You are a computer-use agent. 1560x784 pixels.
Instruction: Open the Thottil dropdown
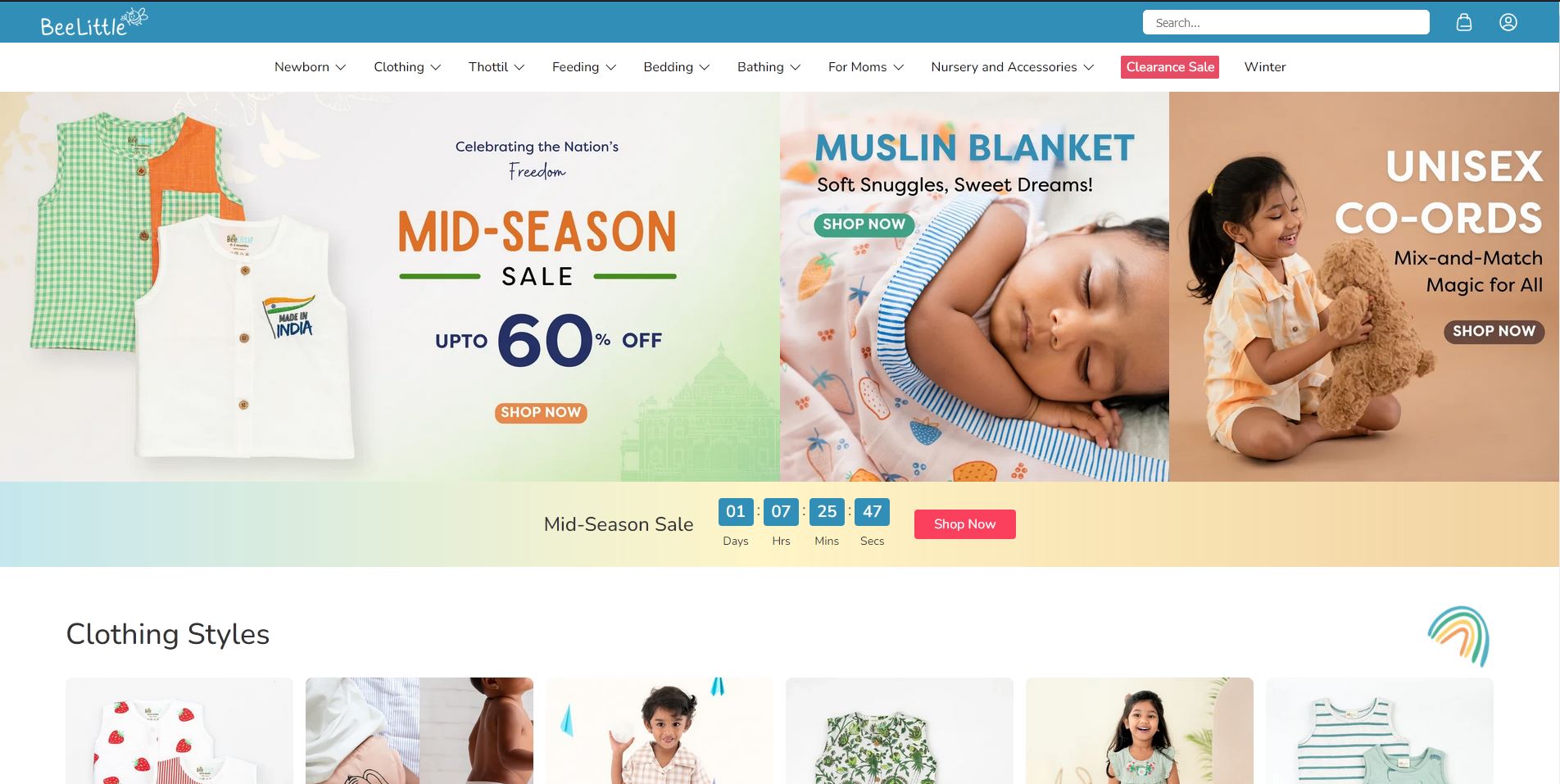pyautogui.click(x=497, y=67)
